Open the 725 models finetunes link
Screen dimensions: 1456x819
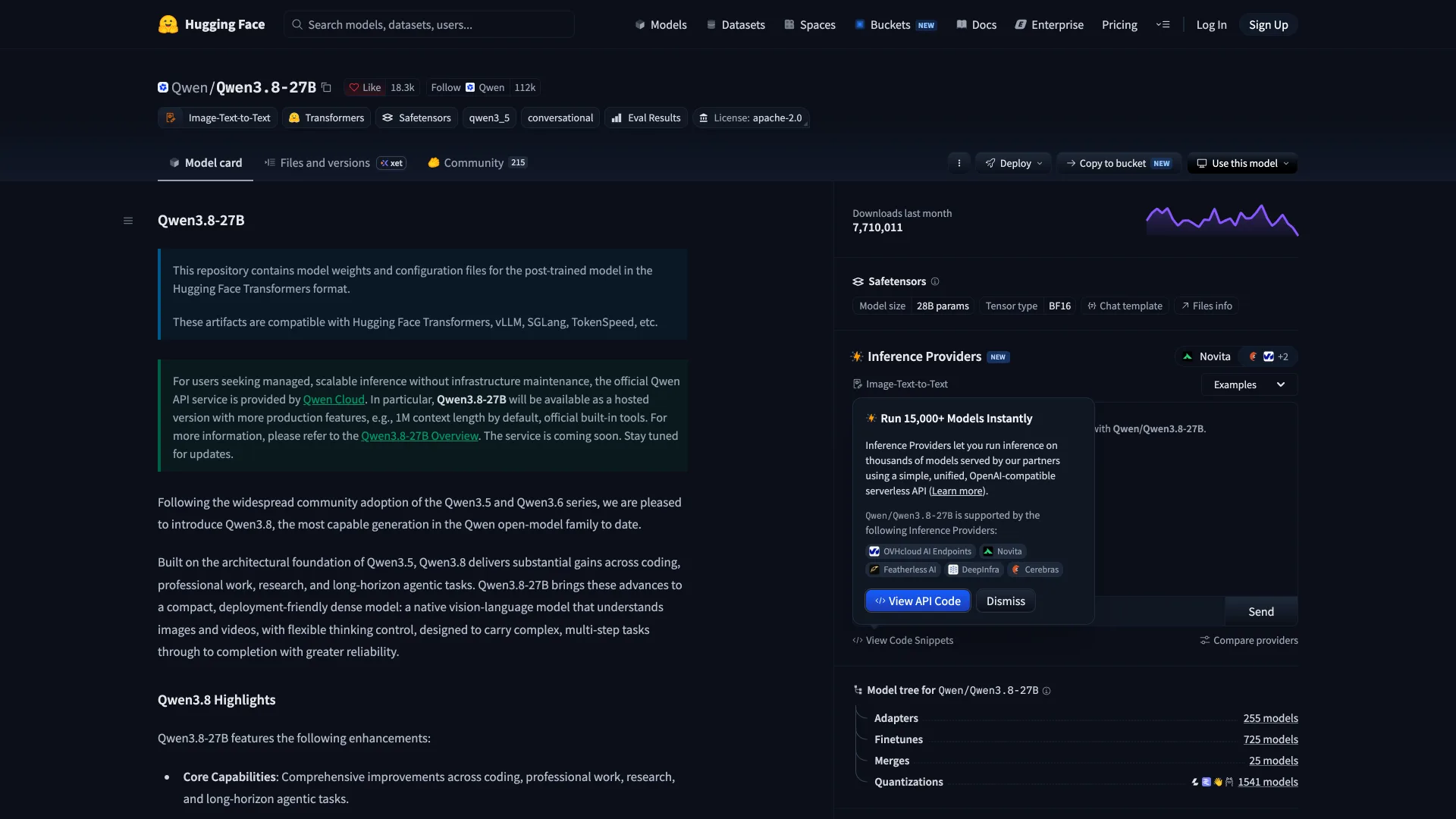coord(1270,739)
